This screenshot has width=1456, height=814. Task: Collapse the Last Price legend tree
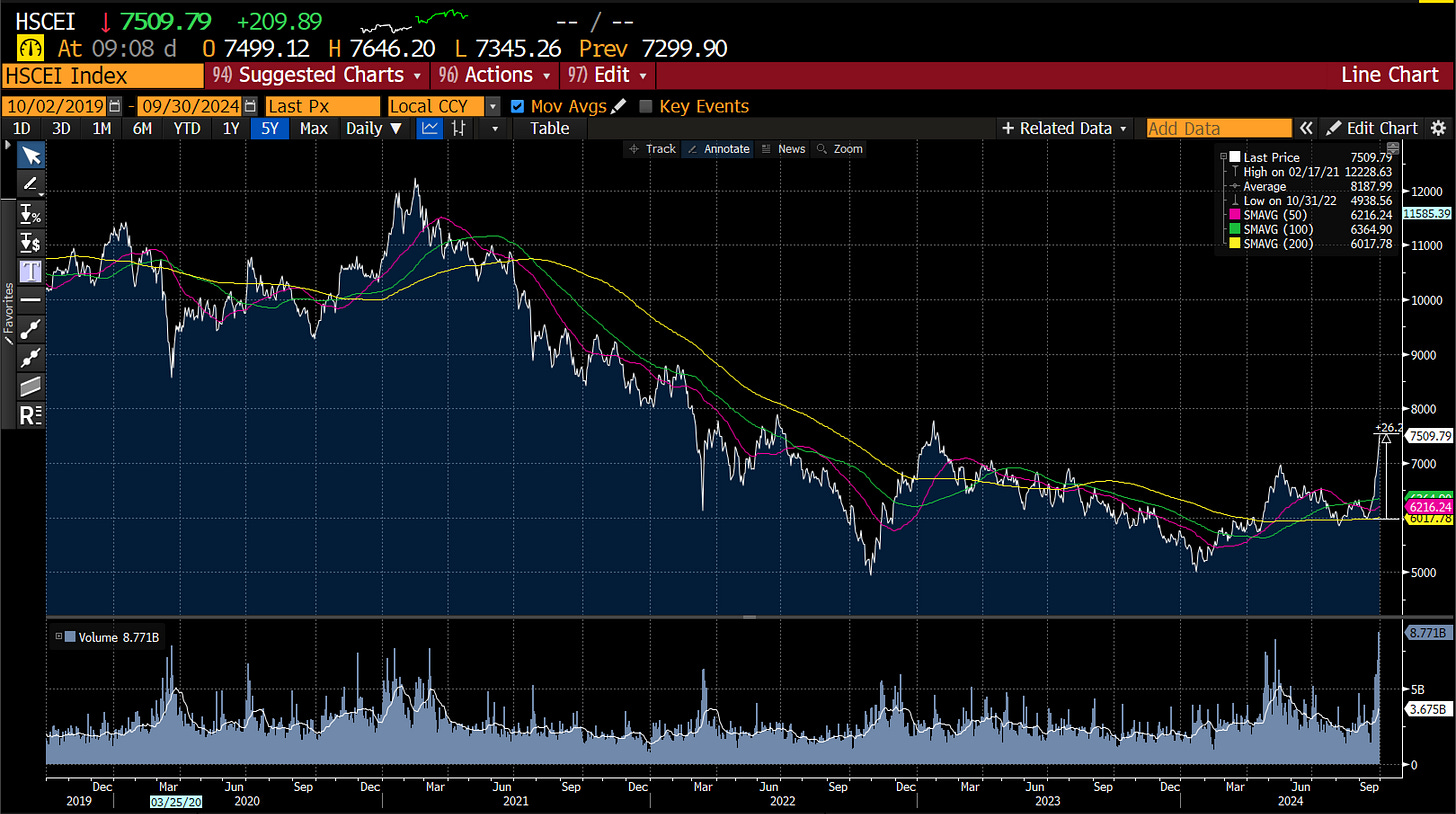coord(1222,157)
